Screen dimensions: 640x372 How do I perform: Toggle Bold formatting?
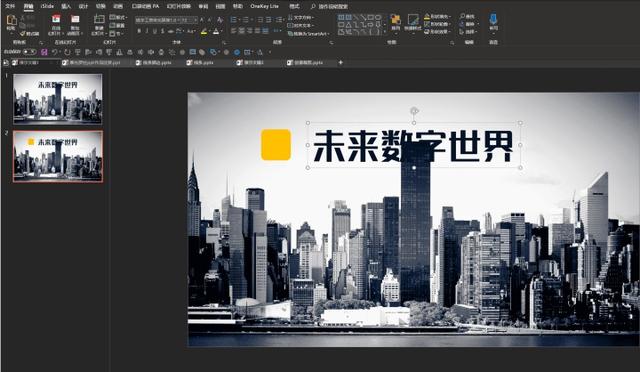(139, 31)
